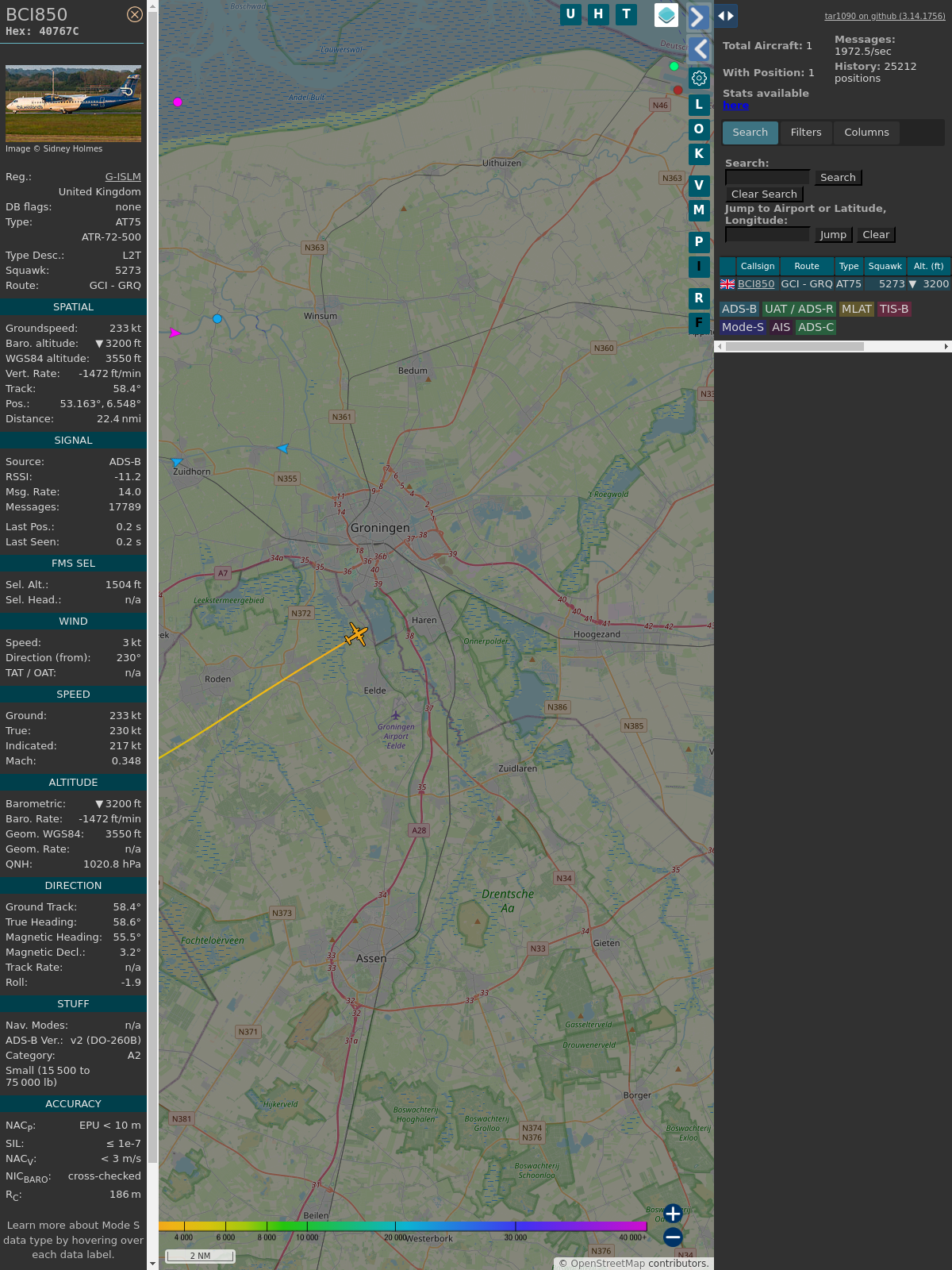Toggle the F map option button
The height and width of the screenshot is (1270, 952).
pyautogui.click(x=699, y=323)
